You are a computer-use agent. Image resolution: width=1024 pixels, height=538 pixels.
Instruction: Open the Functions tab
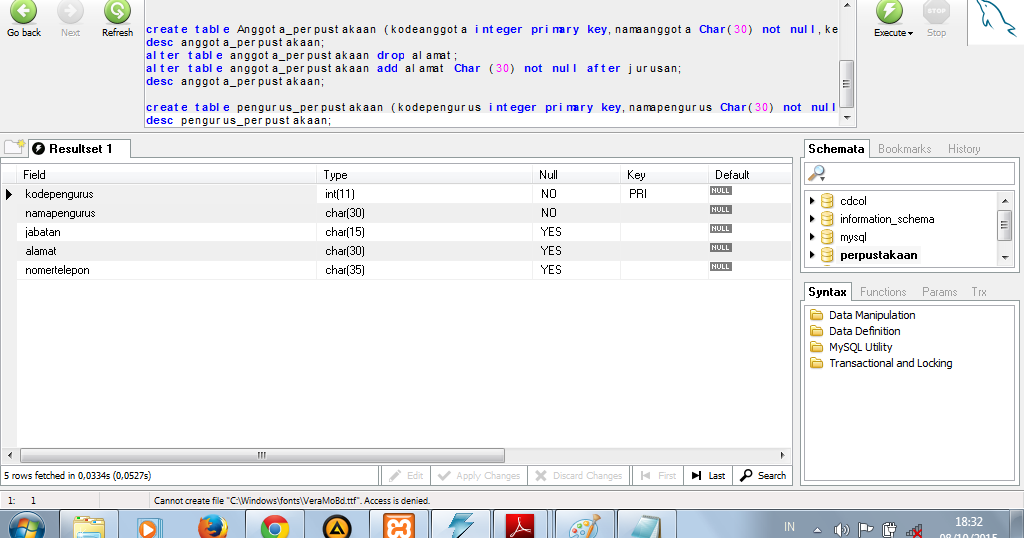point(883,292)
